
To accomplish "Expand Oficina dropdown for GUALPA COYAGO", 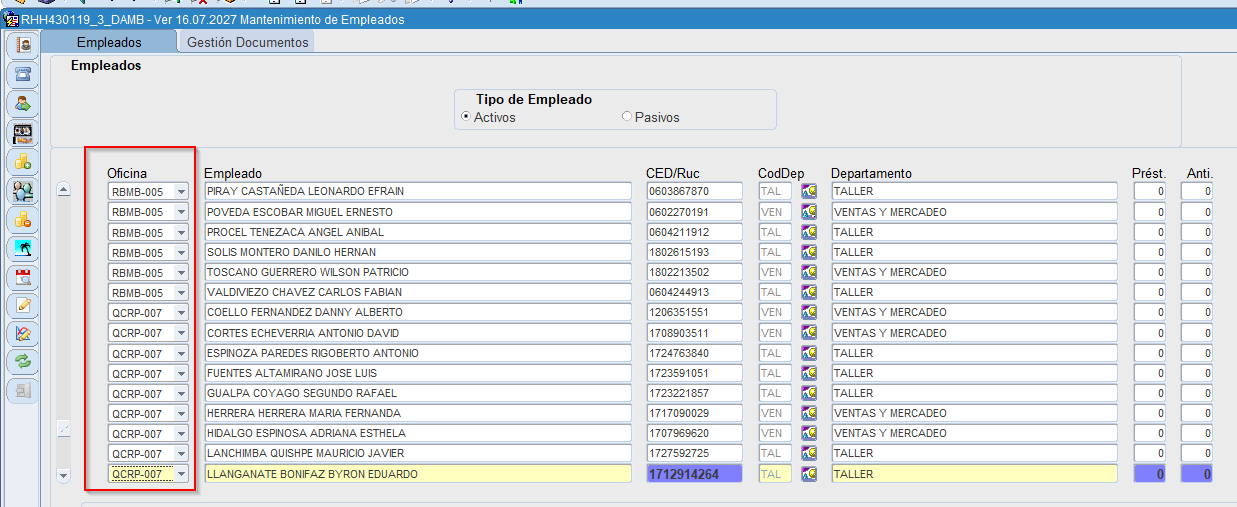I will 181,393.
